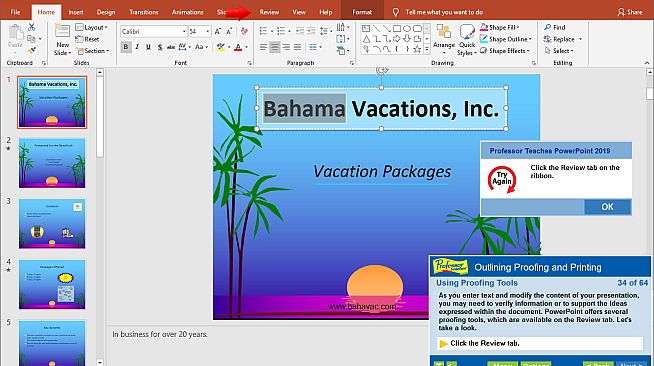
Task: Collapse the ribbon with arrow
Action: click(646, 63)
